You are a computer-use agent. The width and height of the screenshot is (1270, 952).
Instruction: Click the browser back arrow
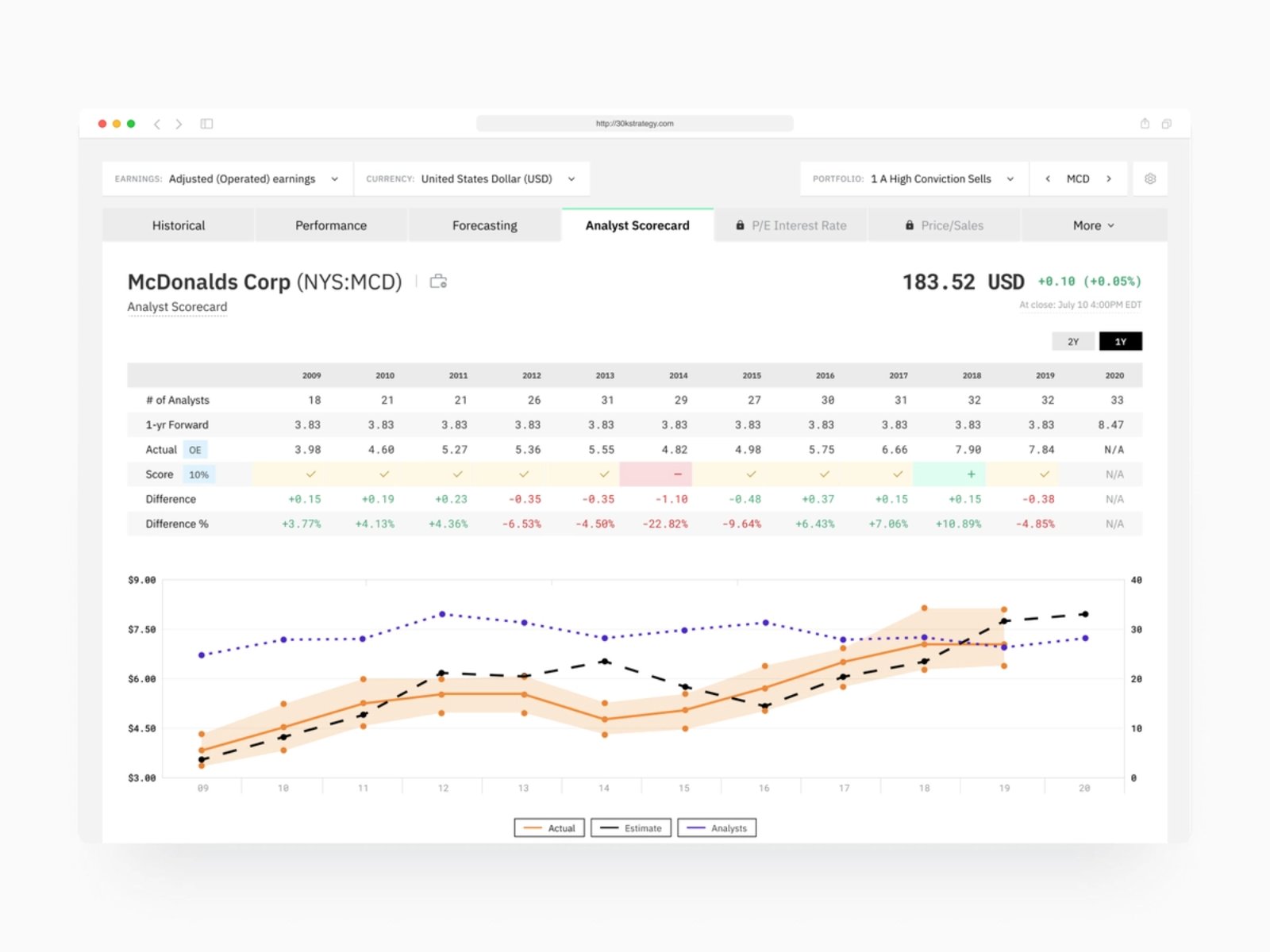coord(157,124)
